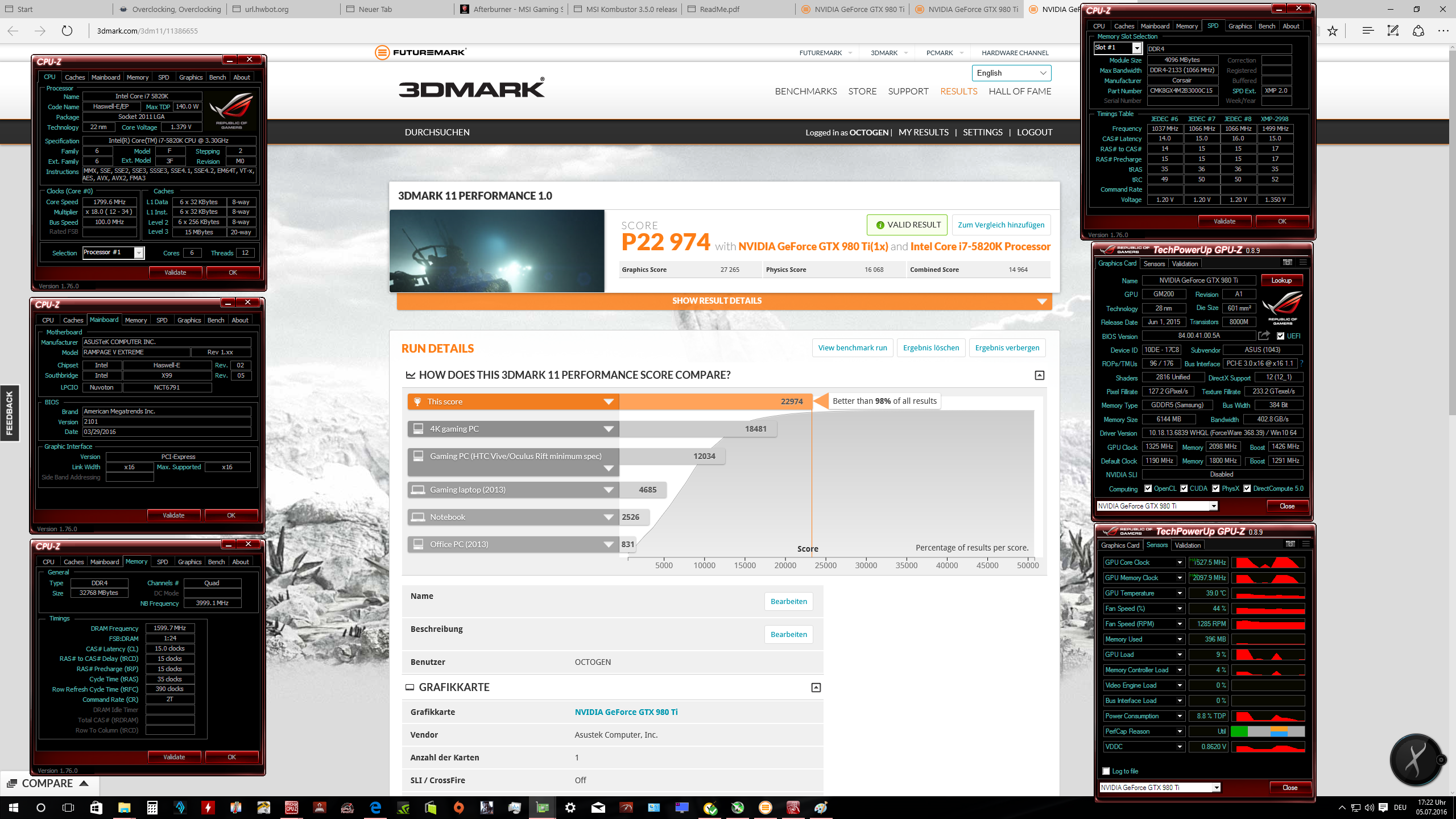Click the browser address bar URL
This screenshot has height=819, width=1456.
(x=147, y=31)
